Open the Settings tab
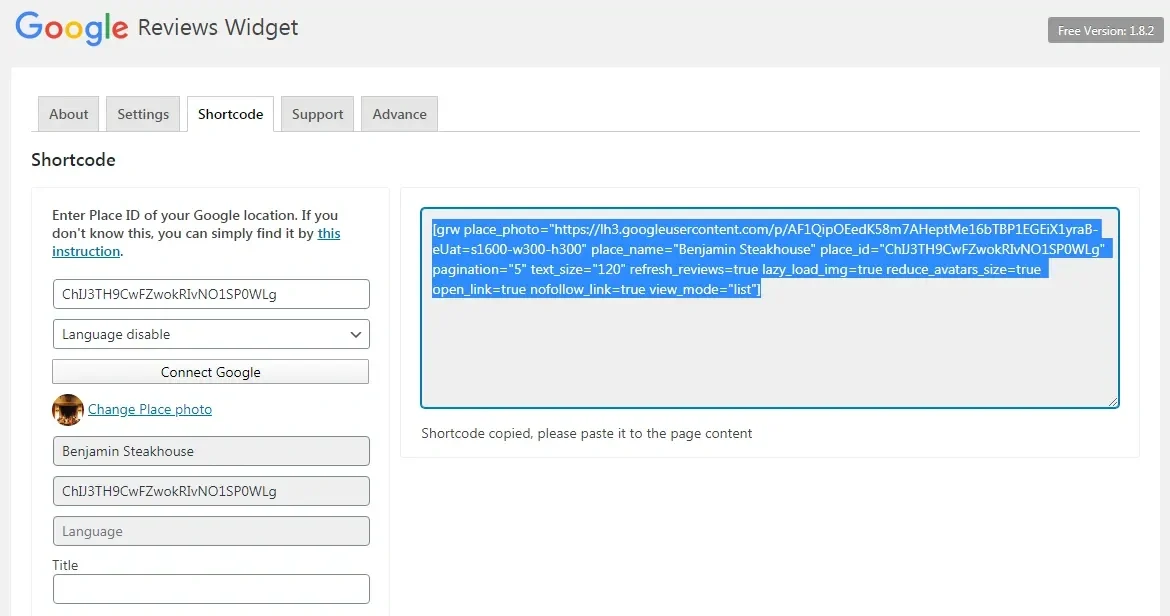1170x616 pixels. point(142,113)
